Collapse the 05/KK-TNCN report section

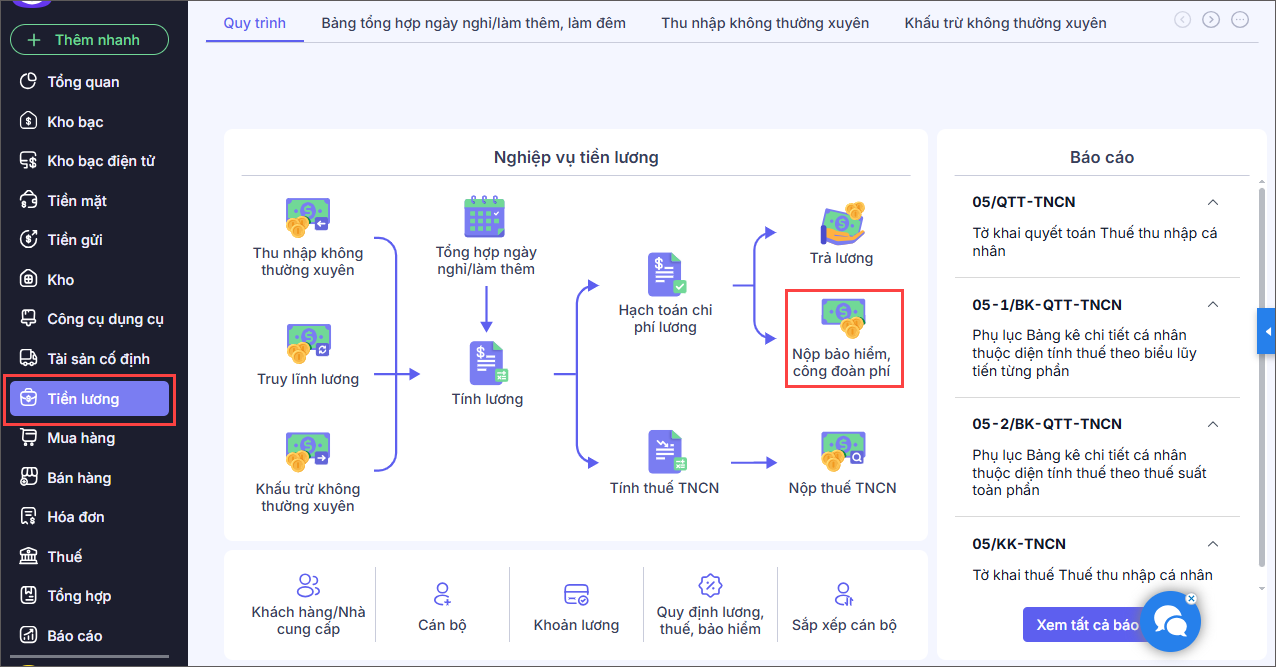coord(1212,544)
